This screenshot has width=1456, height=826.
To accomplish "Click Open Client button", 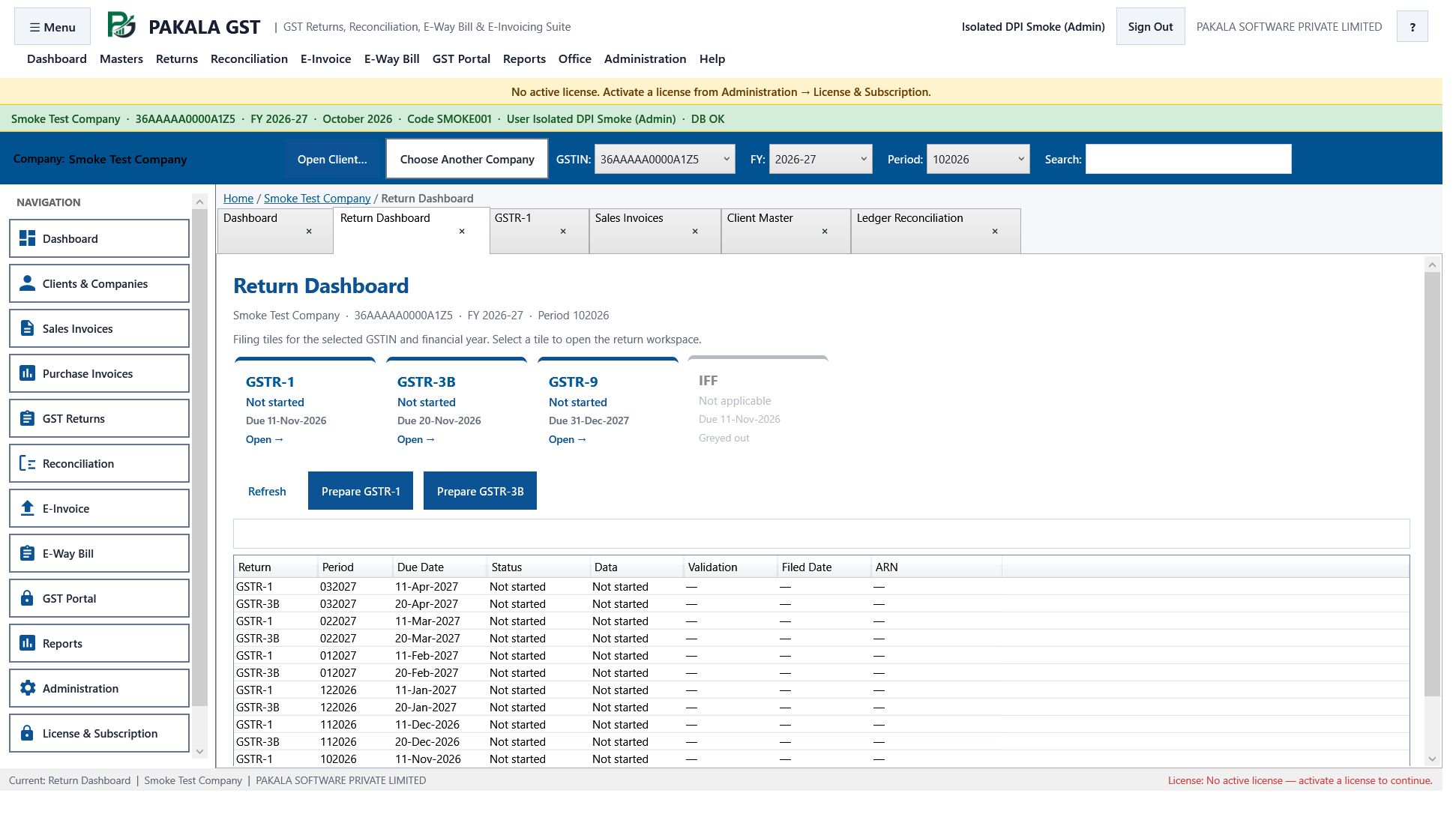I will [332, 159].
